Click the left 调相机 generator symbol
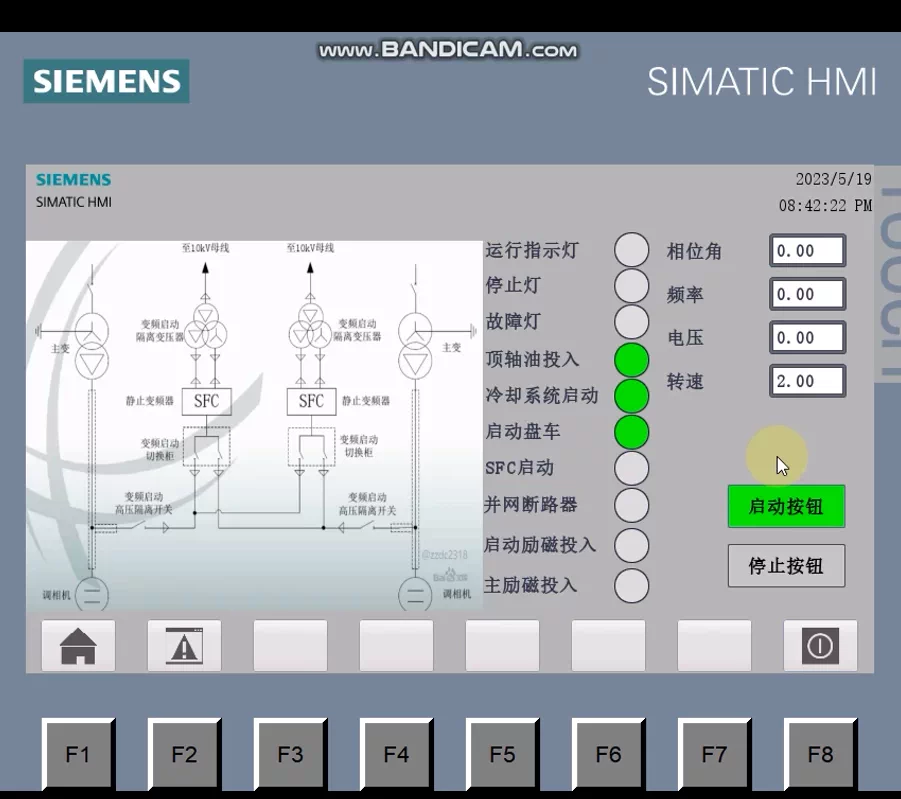901x799 pixels. [92, 593]
